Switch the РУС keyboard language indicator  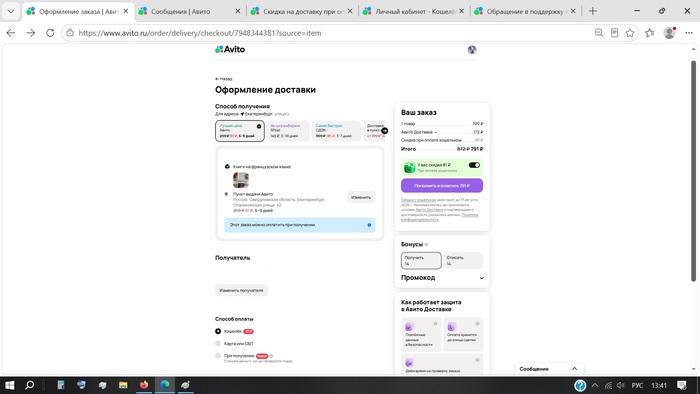click(637, 385)
